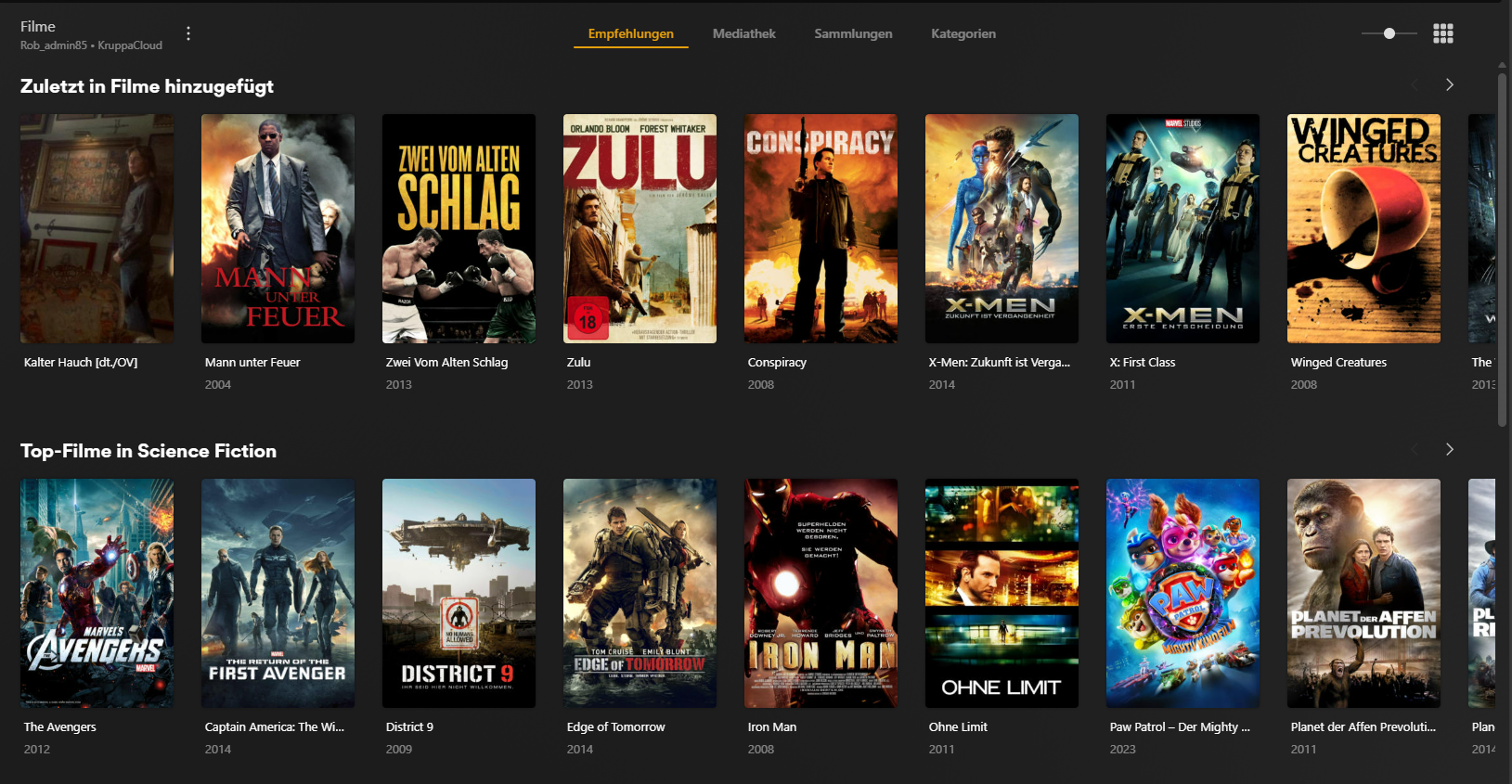The height and width of the screenshot is (784, 1512).
Task: Click the 'District 9' title text
Action: point(409,727)
